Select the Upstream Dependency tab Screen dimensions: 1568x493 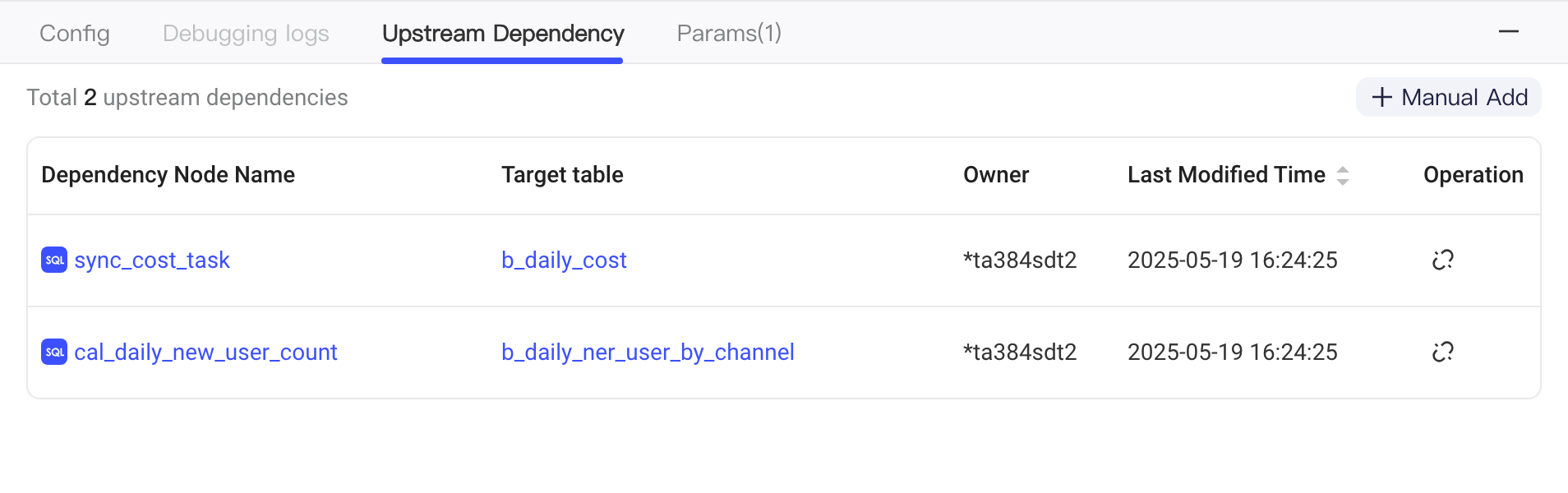tap(503, 33)
